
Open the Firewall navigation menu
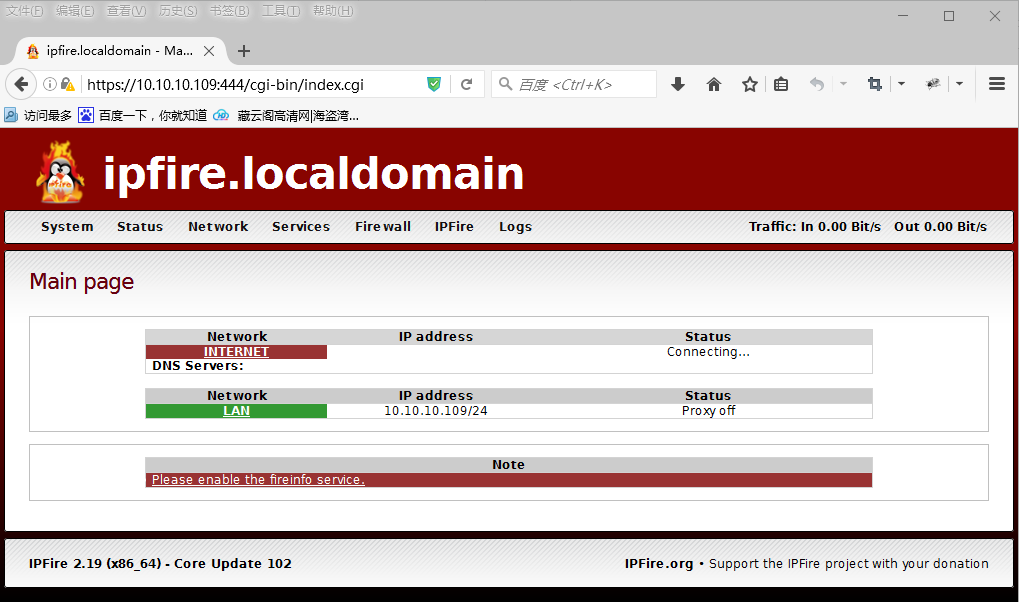point(383,226)
